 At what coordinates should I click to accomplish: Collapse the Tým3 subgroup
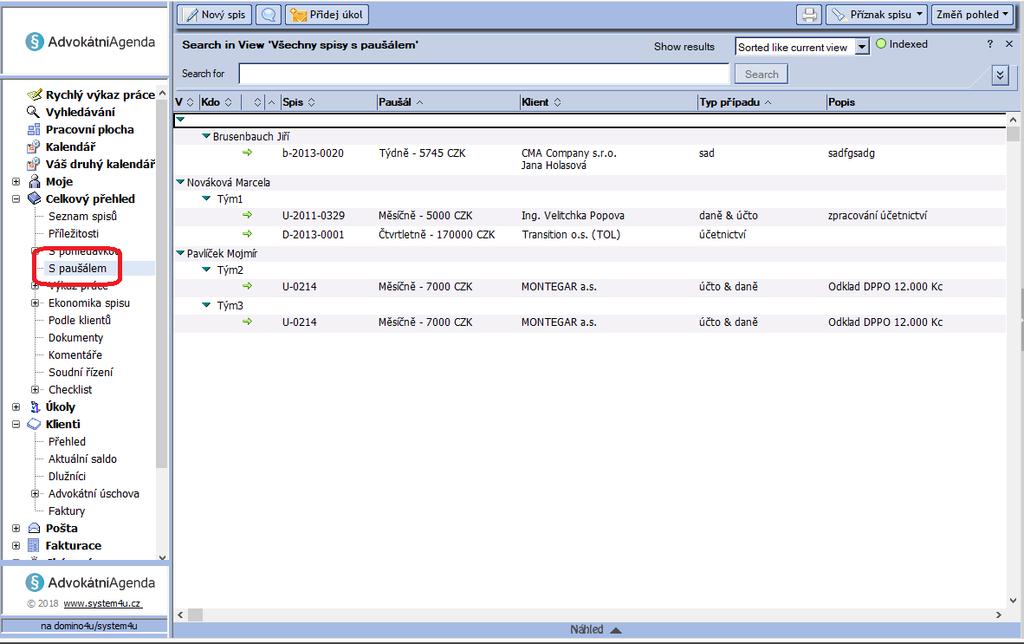click(206, 304)
